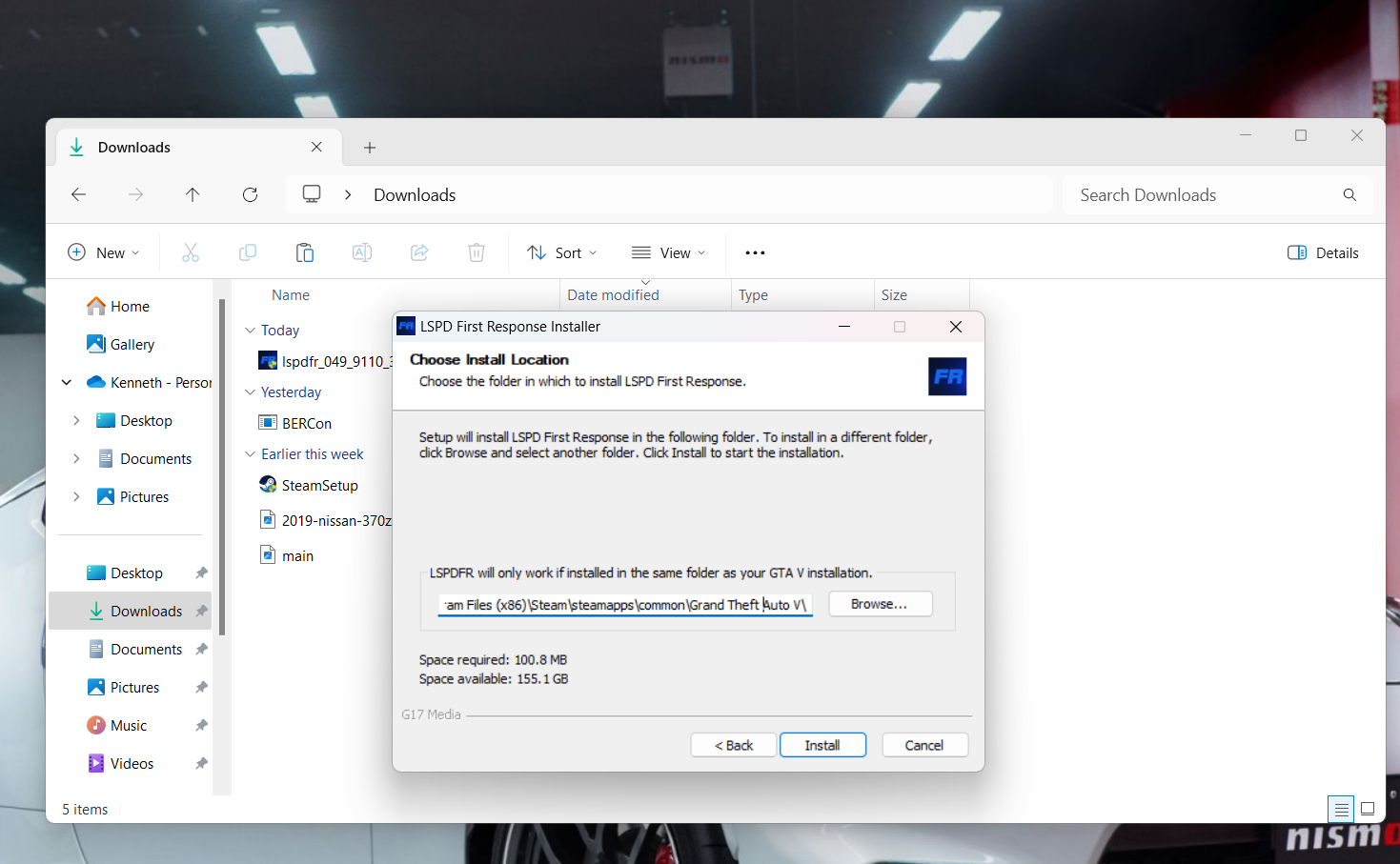Toggle the Details pane
This screenshot has height=864, width=1400.
coord(1323,253)
